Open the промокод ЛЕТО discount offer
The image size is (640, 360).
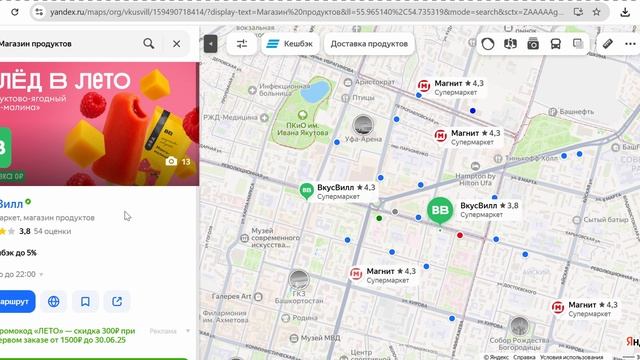67,335
